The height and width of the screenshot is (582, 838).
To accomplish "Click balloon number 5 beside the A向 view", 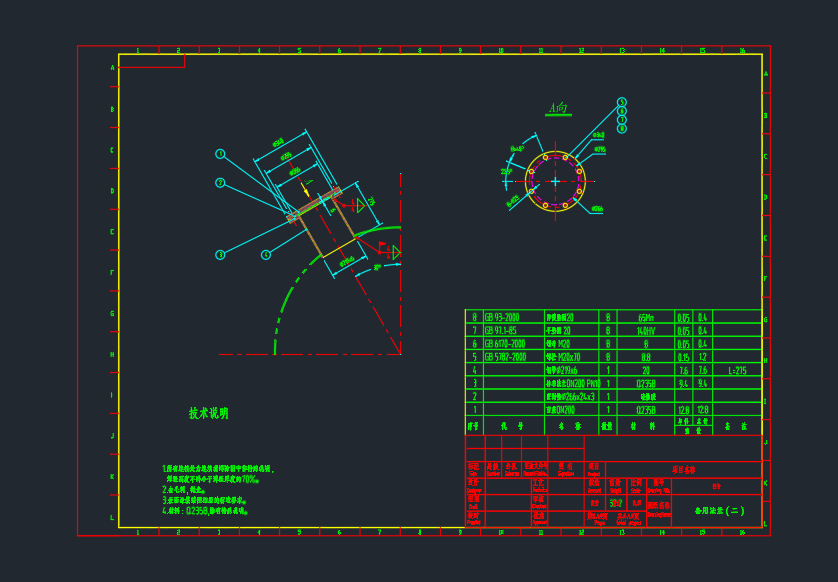I will click(x=622, y=102).
